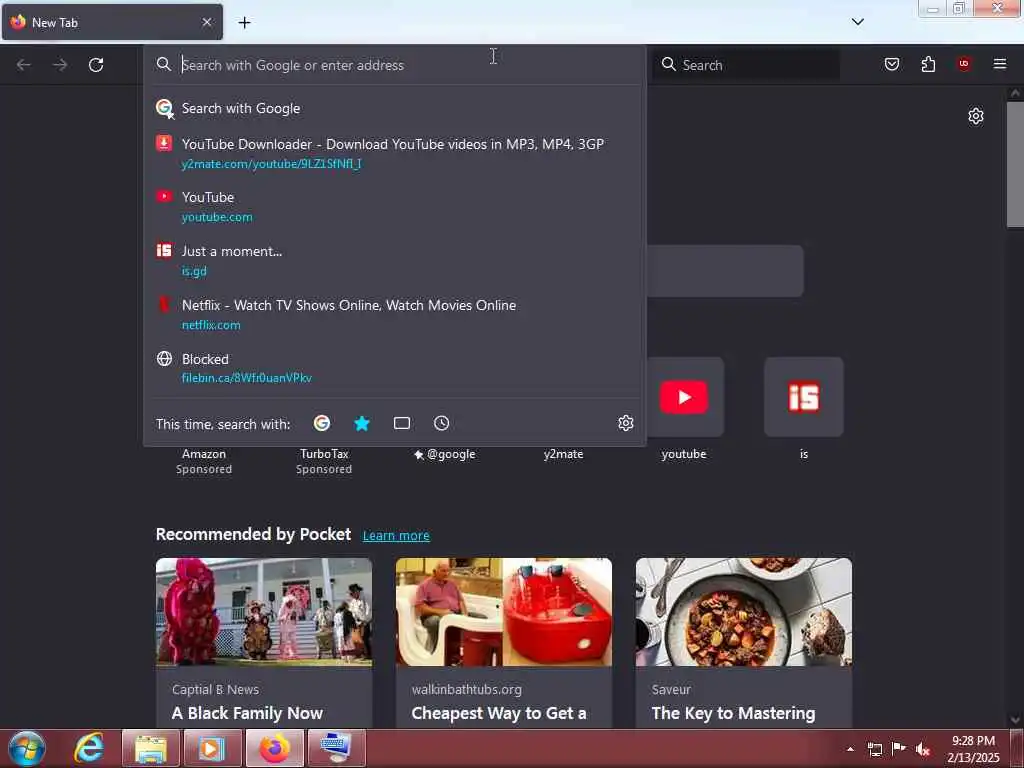Open the Captial B News story thumbnail
Viewport: 1024px width, 768px height.
pos(264,612)
